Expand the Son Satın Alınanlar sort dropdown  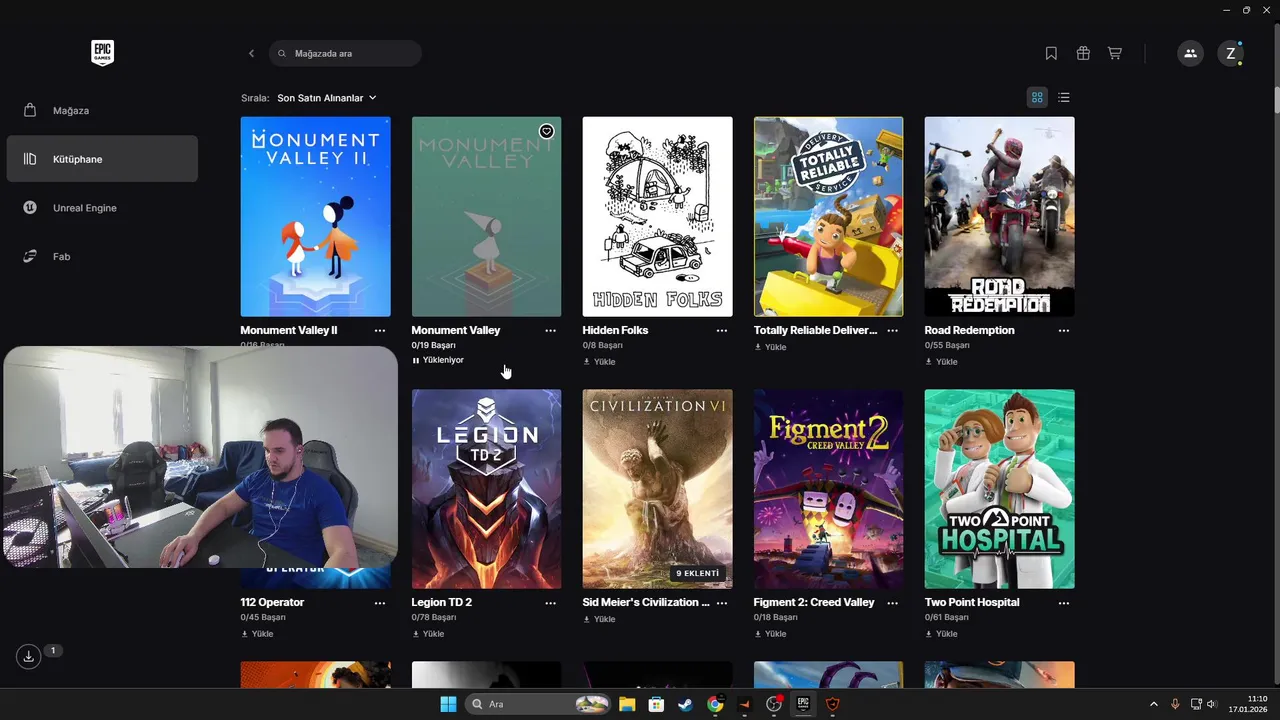[x=327, y=98]
